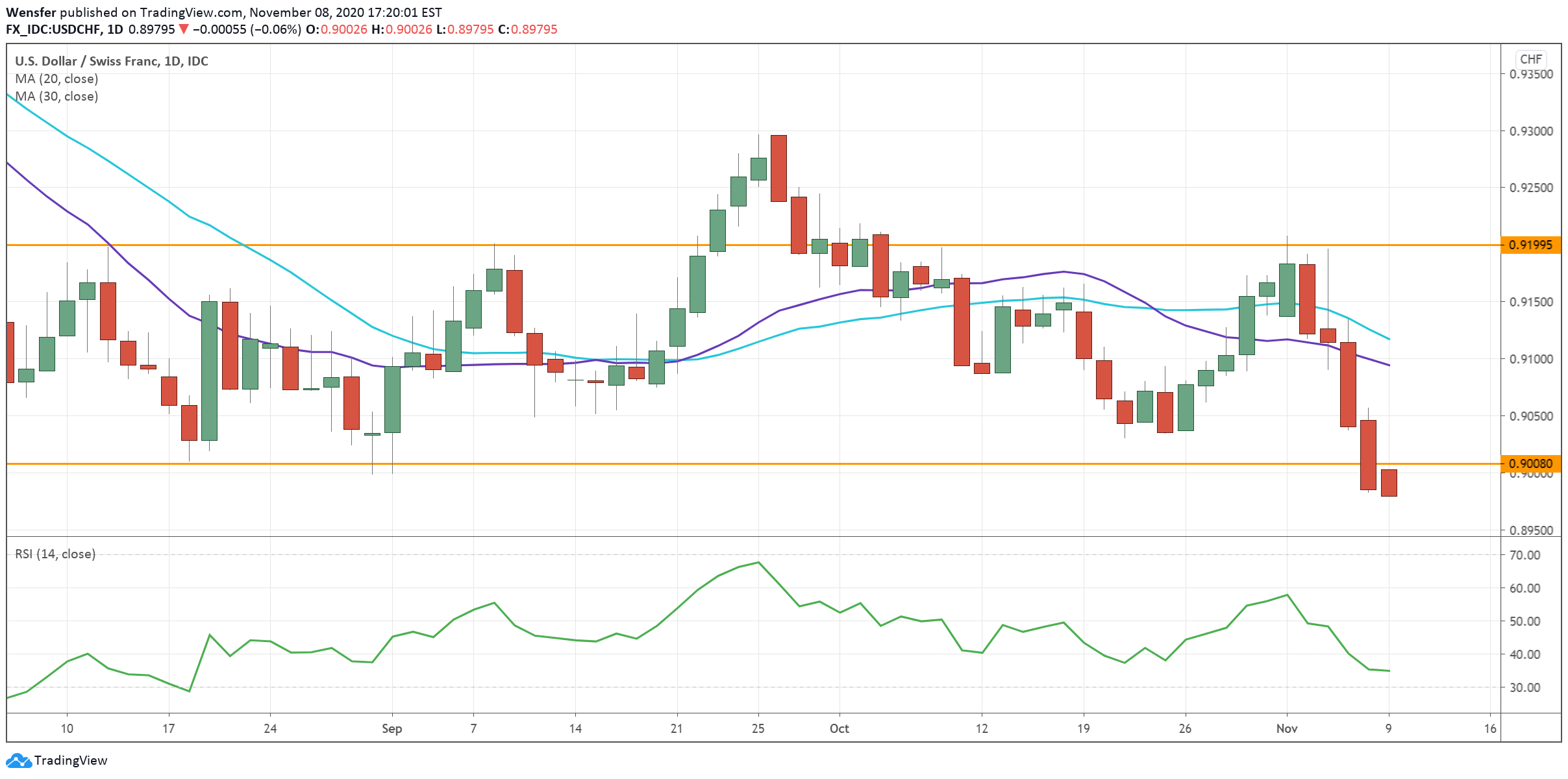Select the MA (30, close) indicator legend
This screenshot has width=1568, height=779.
(56, 96)
